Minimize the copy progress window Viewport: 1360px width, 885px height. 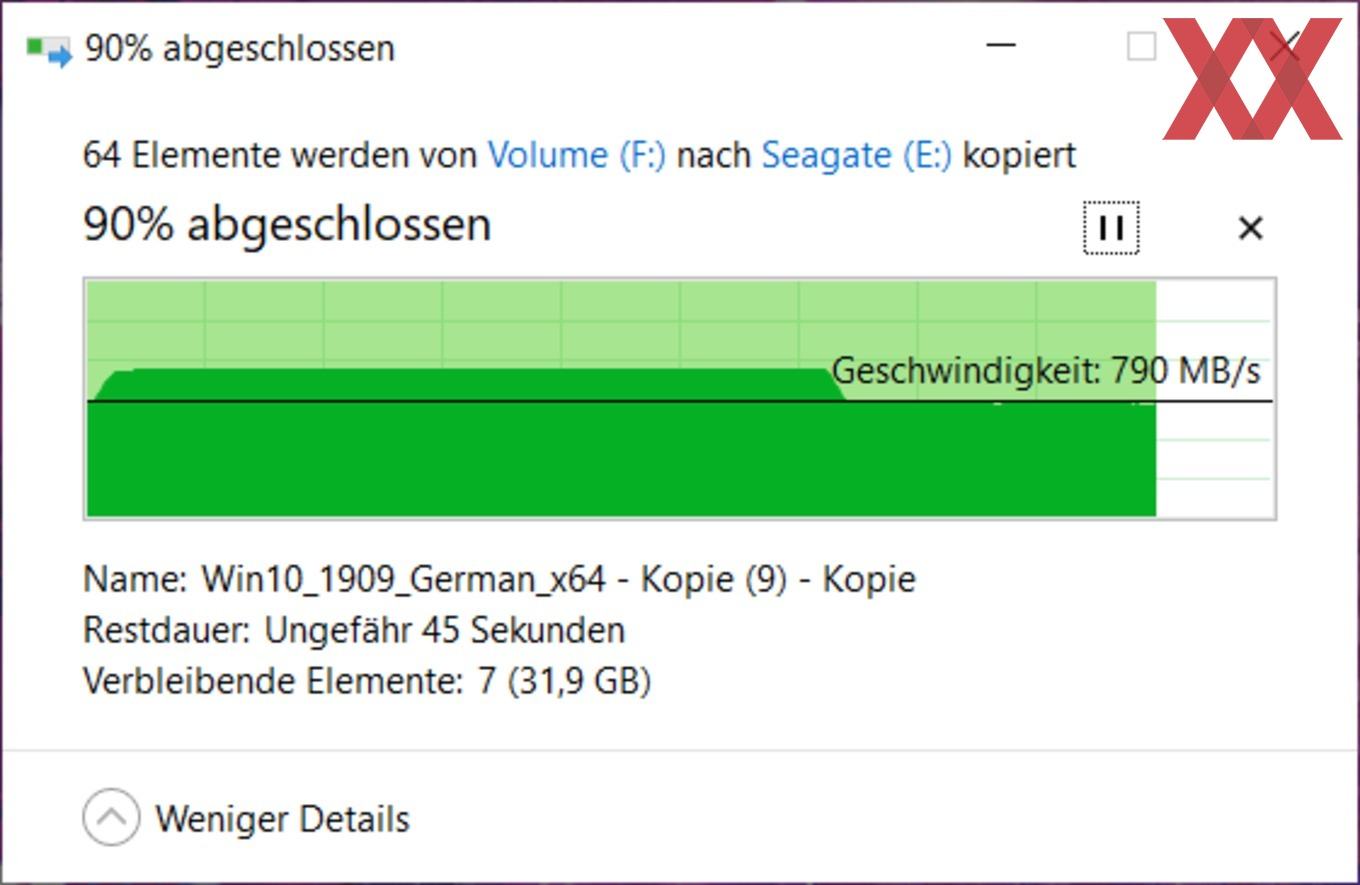click(x=1001, y=45)
